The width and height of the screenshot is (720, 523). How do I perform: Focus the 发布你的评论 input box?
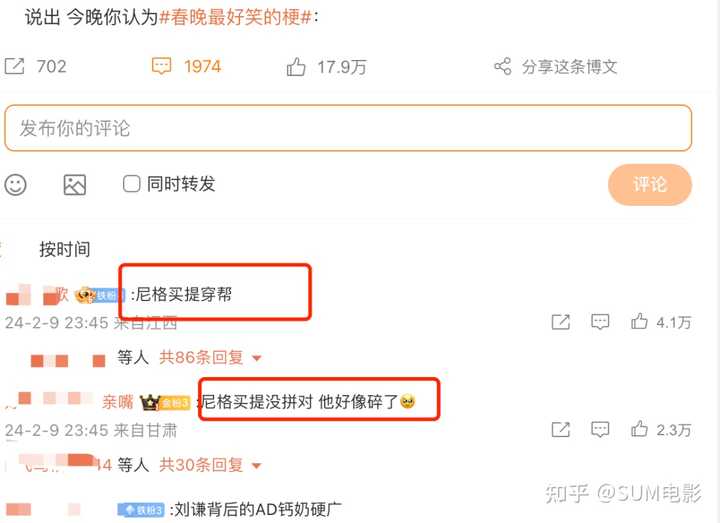tap(348, 128)
